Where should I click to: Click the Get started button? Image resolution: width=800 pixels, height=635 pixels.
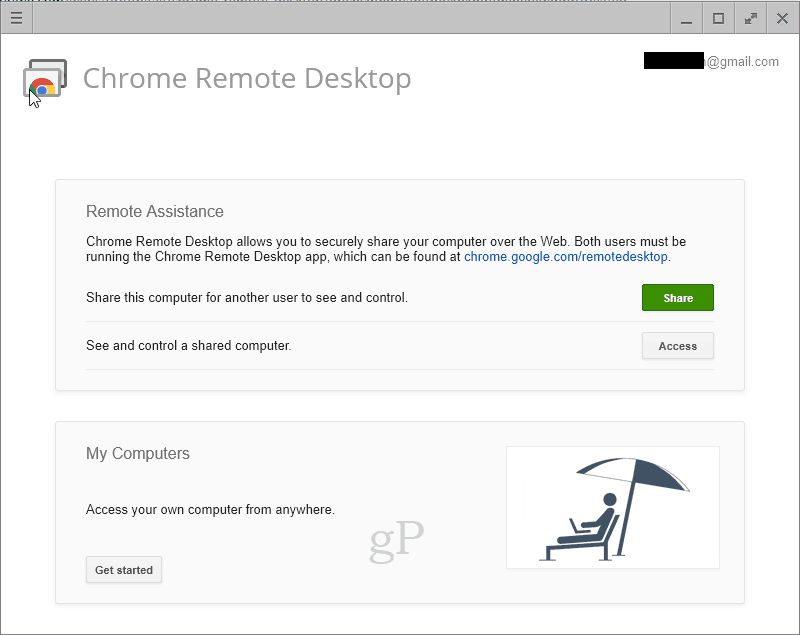click(124, 570)
